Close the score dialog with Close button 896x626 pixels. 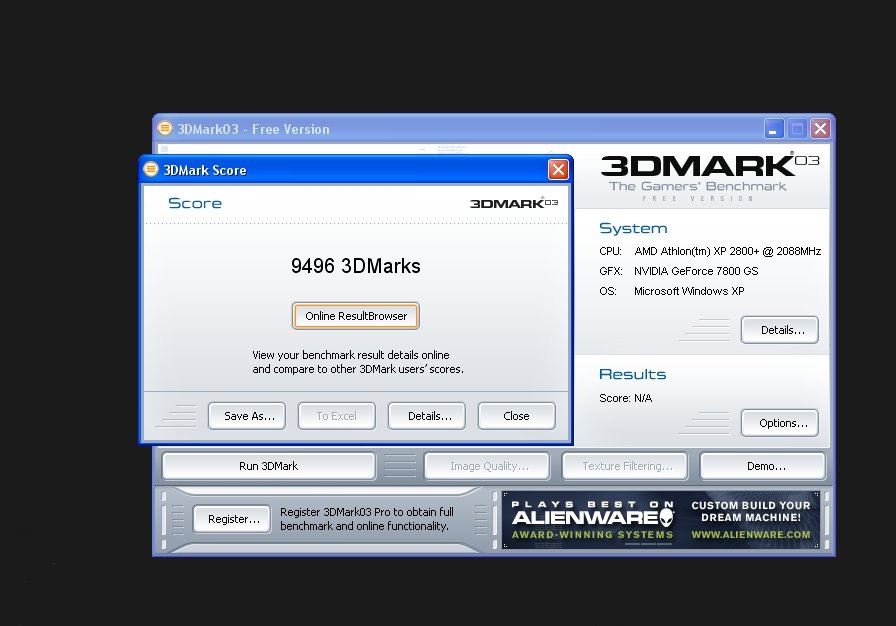click(517, 416)
